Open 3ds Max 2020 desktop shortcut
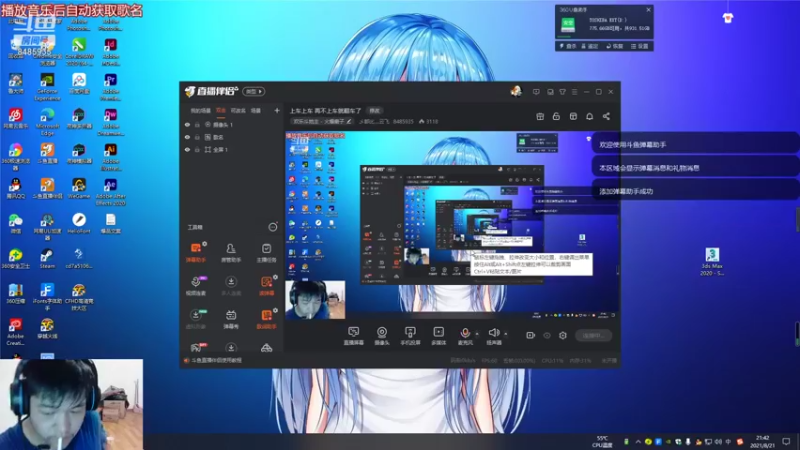 (712, 261)
